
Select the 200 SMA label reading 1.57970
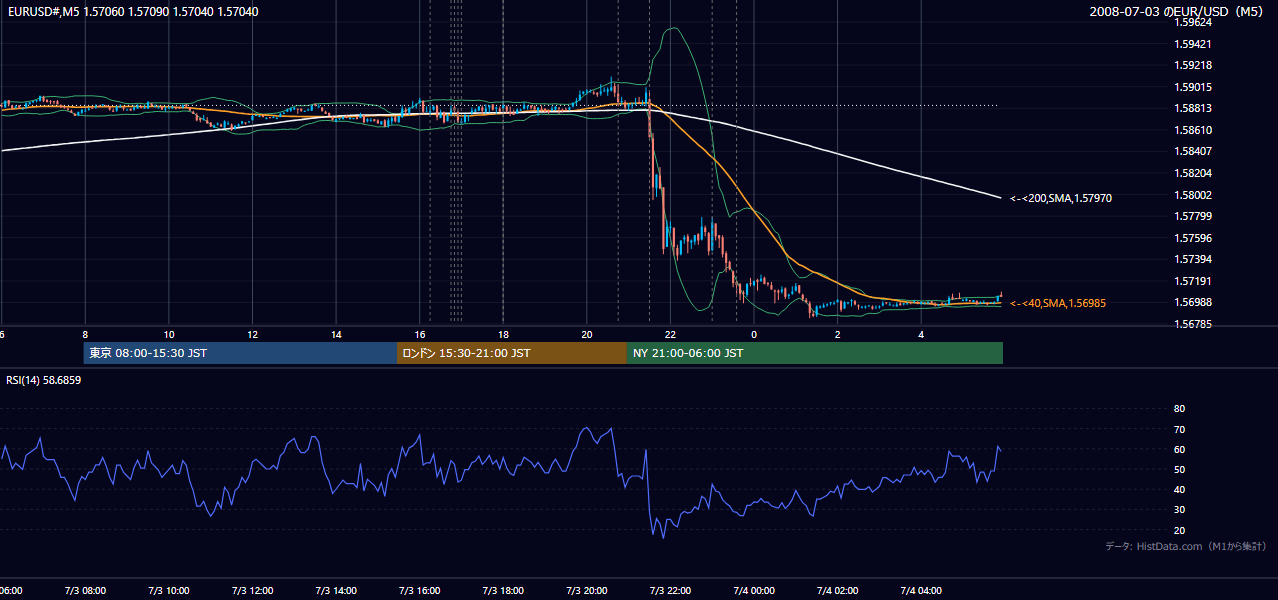1061,198
